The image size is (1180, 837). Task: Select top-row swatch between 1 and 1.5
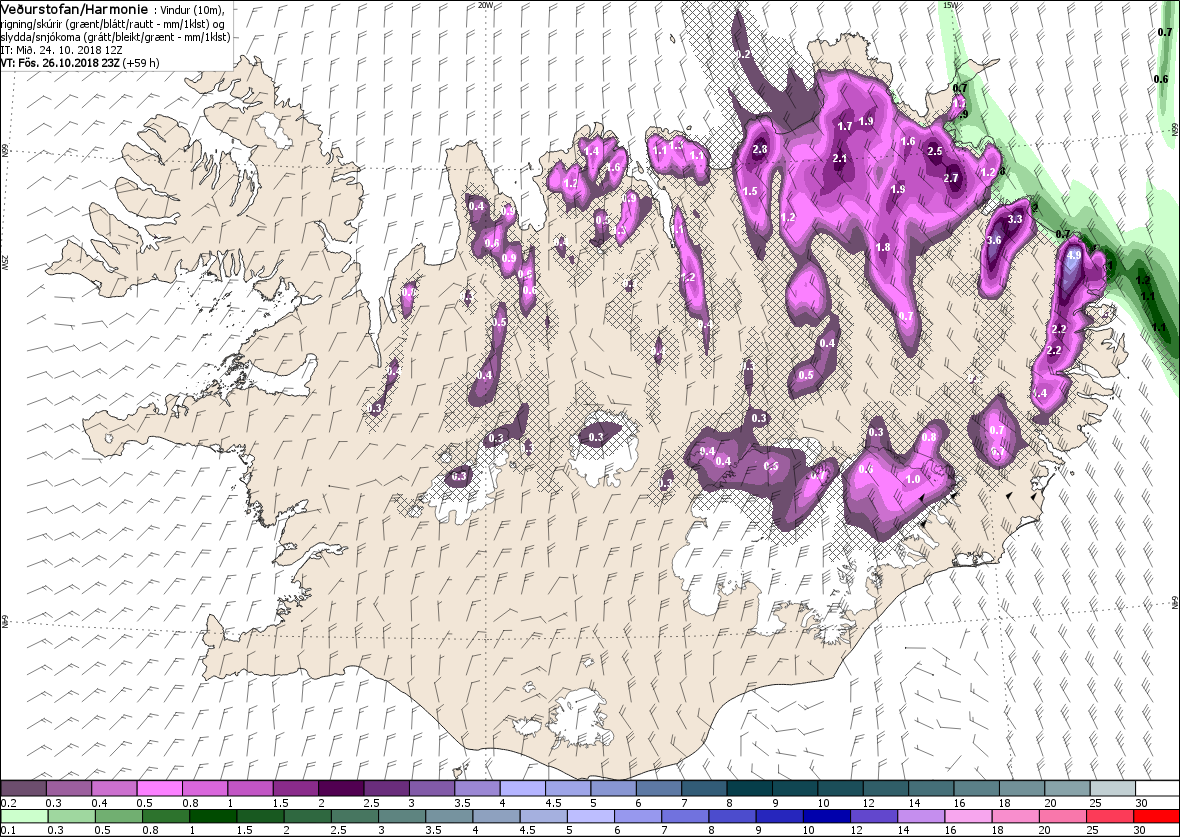[x=251, y=788]
